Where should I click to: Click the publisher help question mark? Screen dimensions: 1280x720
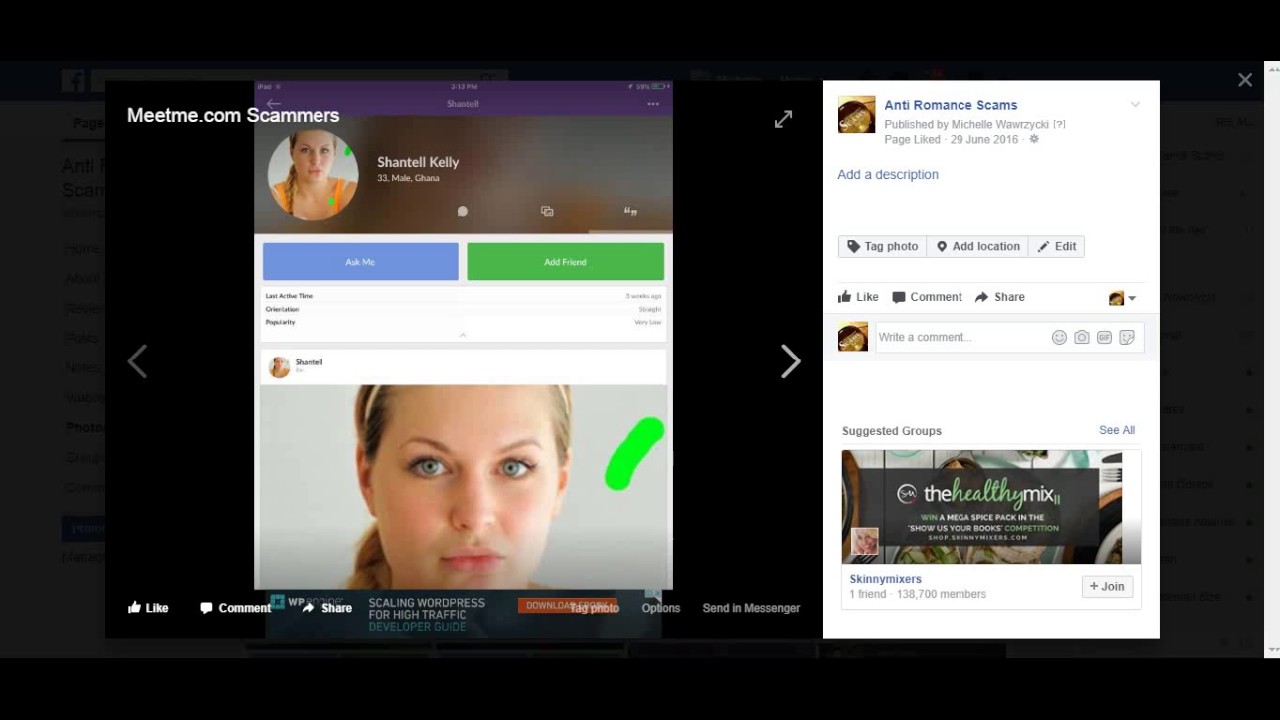1059,125
